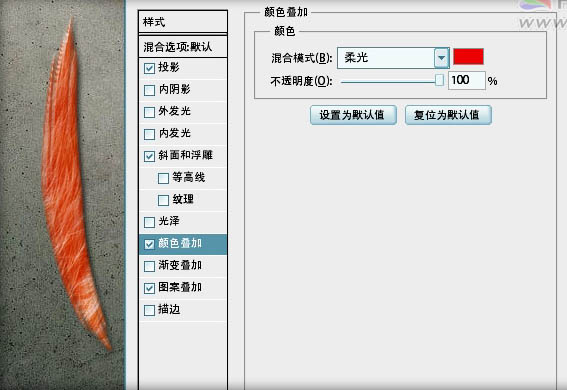Enable the 内阴影 inner shadow checkbox

tap(149, 90)
